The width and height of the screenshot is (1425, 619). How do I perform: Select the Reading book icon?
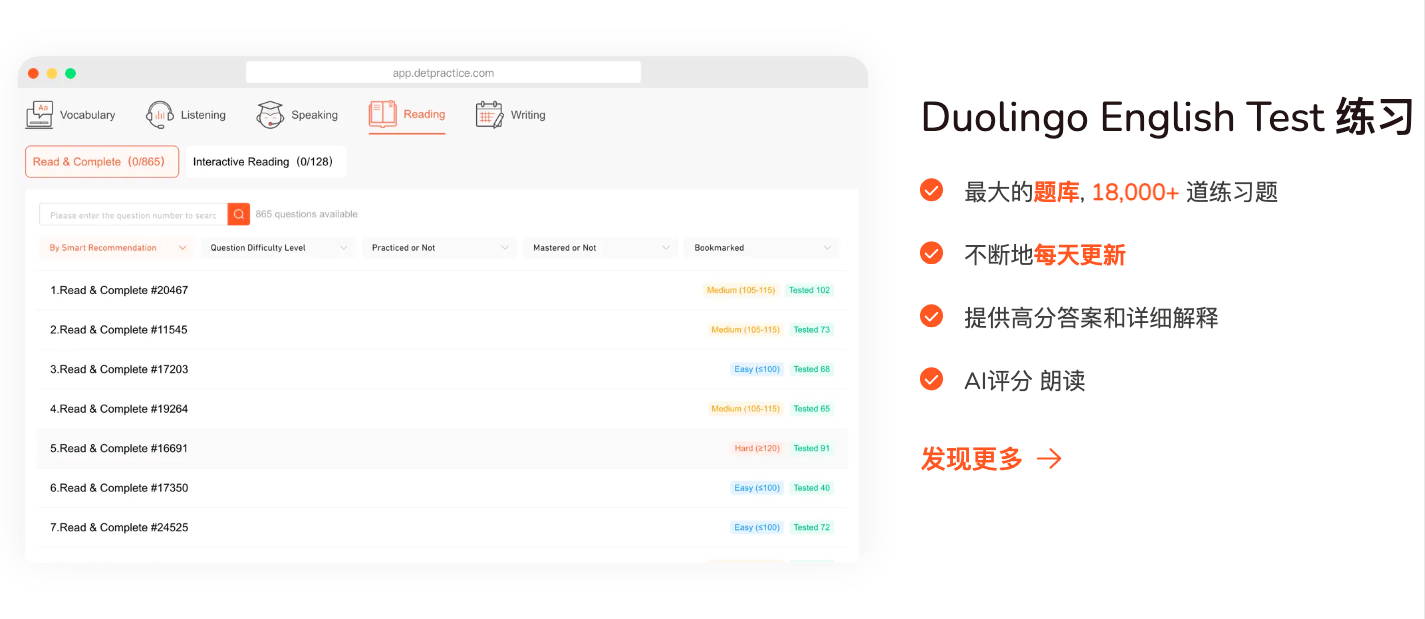pos(383,114)
